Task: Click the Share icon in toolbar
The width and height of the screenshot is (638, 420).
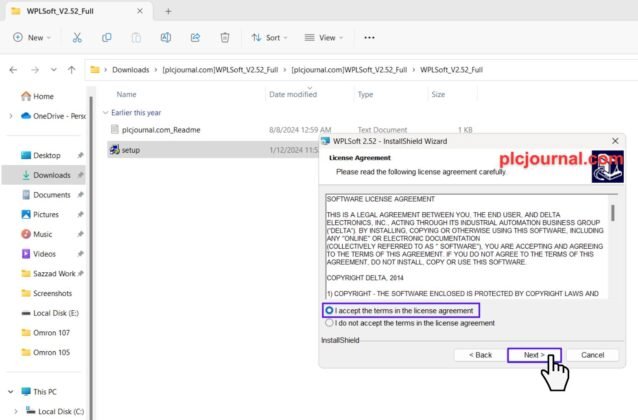Action: (195, 37)
